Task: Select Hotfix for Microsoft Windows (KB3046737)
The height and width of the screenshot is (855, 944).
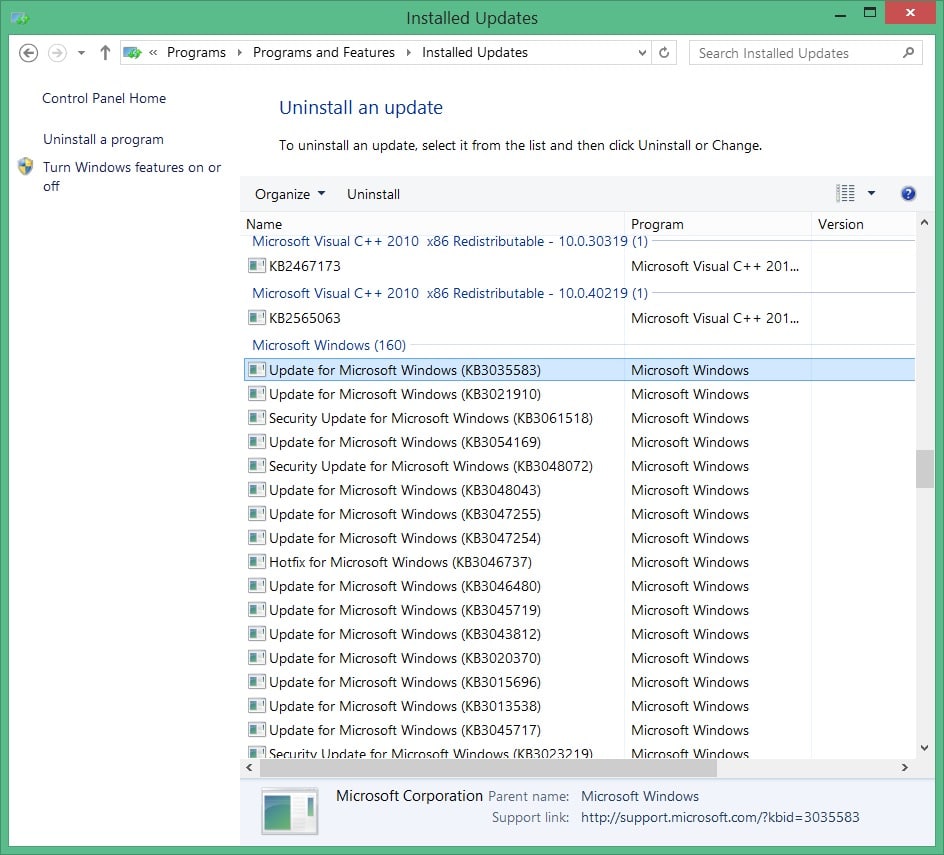Action: click(579, 562)
